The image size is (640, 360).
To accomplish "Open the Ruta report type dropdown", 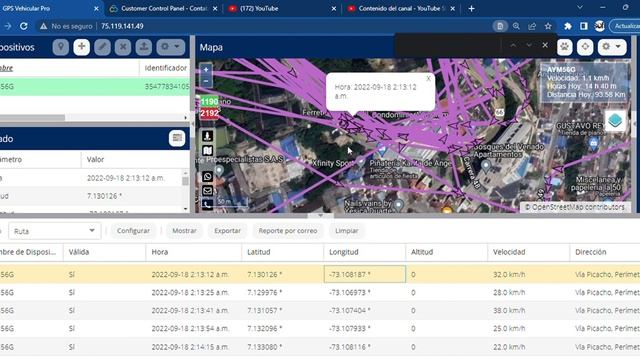I will [x=54, y=231].
